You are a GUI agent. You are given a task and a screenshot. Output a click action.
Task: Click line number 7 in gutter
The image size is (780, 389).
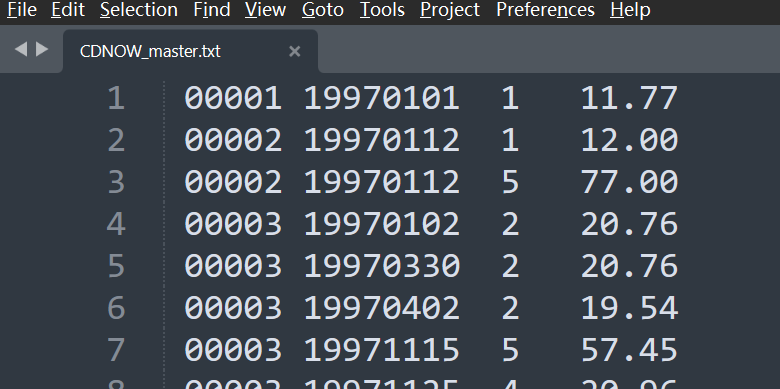(x=116, y=349)
